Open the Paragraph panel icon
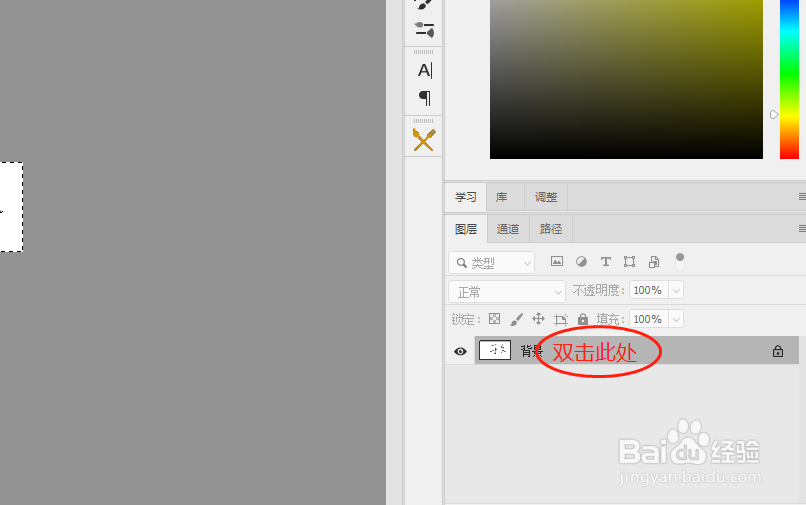Image resolution: width=806 pixels, height=505 pixels. pyautogui.click(x=425, y=98)
